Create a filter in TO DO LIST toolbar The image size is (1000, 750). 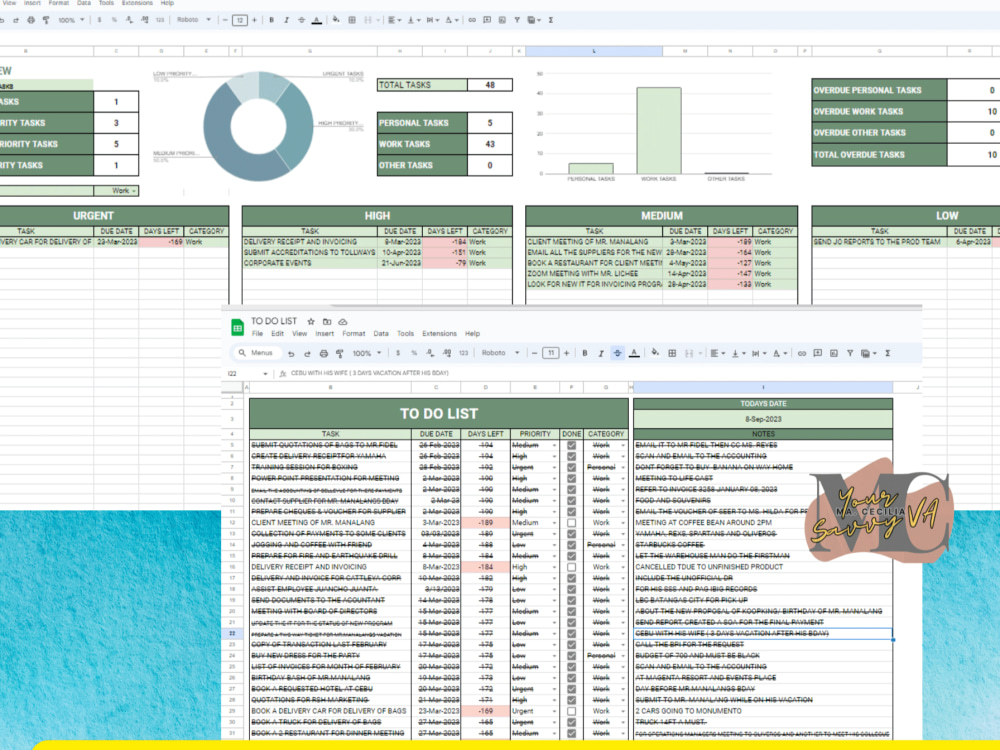pos(849,353)
